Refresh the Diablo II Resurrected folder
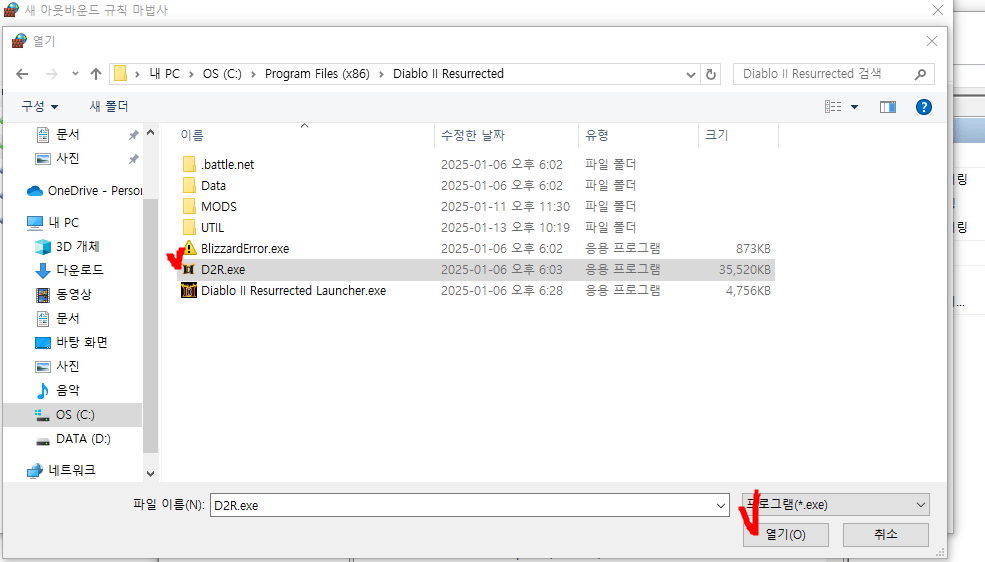The width and height of the screenshot is (985, 562). coord(710,74)
